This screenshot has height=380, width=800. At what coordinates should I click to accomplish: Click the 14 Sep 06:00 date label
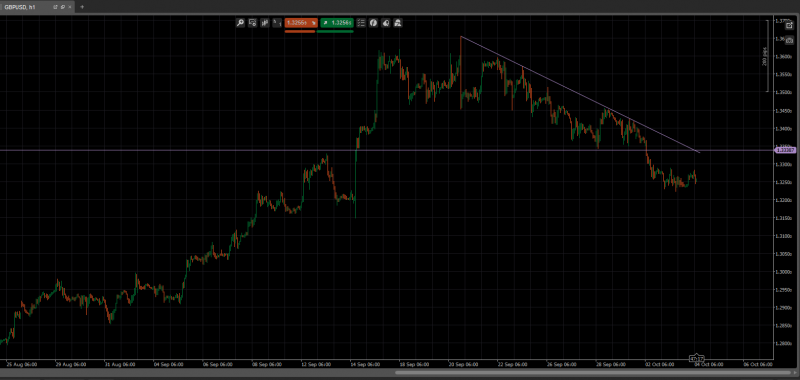(365, 364)
